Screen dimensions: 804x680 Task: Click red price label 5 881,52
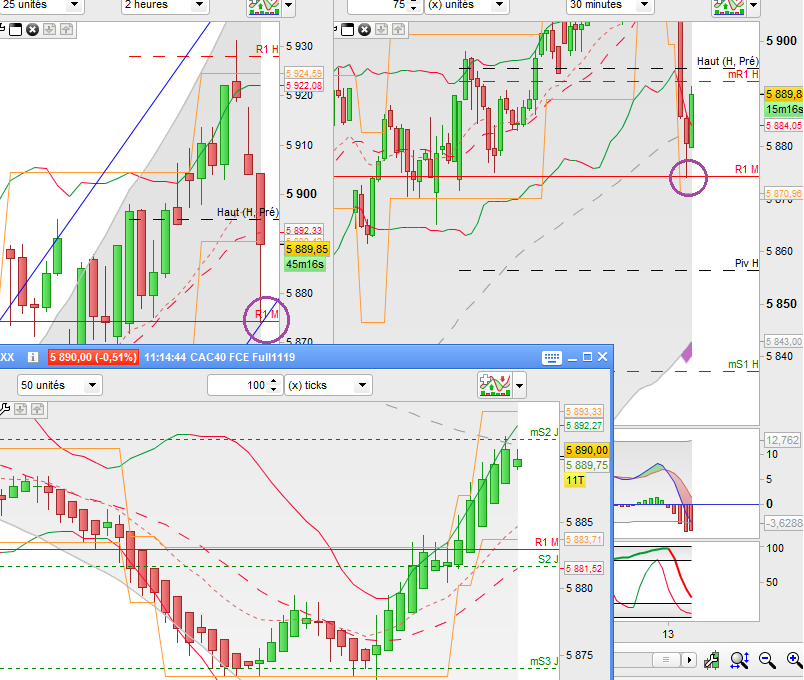(584, 569)
